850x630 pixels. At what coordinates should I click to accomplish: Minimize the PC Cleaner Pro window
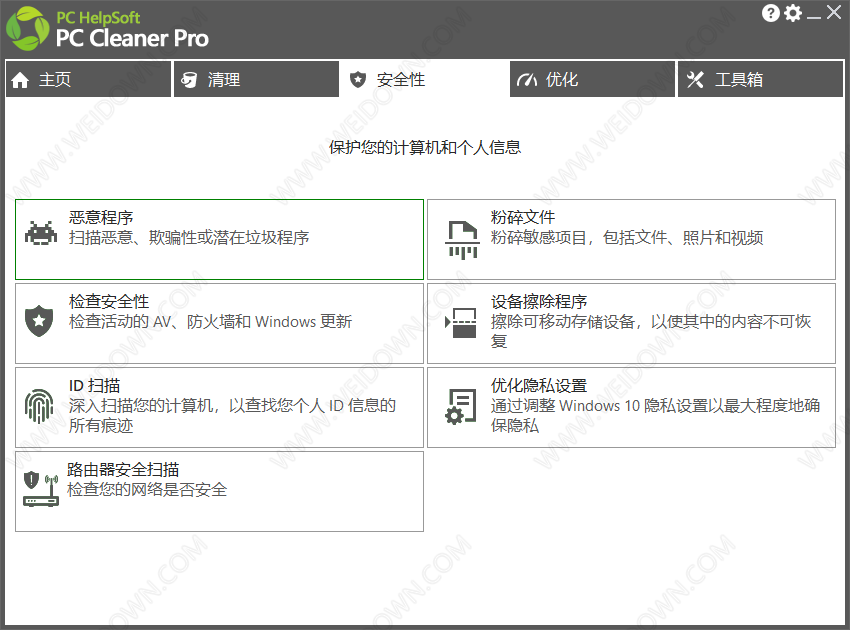coord(814,13)
